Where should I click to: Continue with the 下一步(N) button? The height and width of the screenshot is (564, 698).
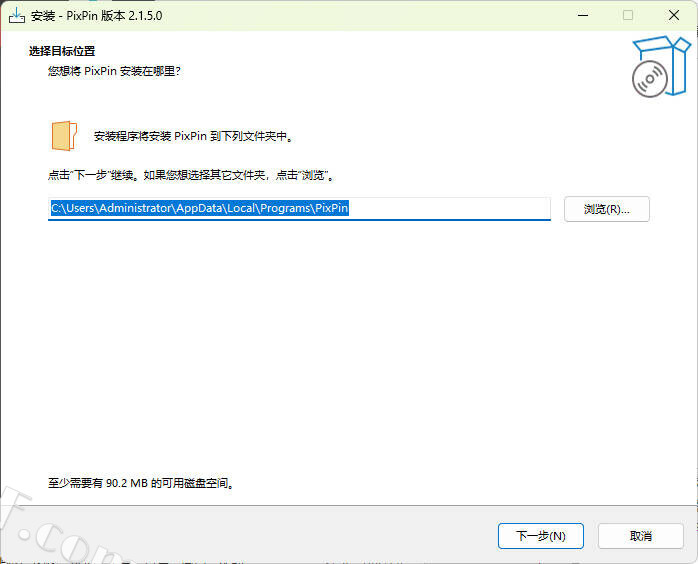(x=540, y=536)
